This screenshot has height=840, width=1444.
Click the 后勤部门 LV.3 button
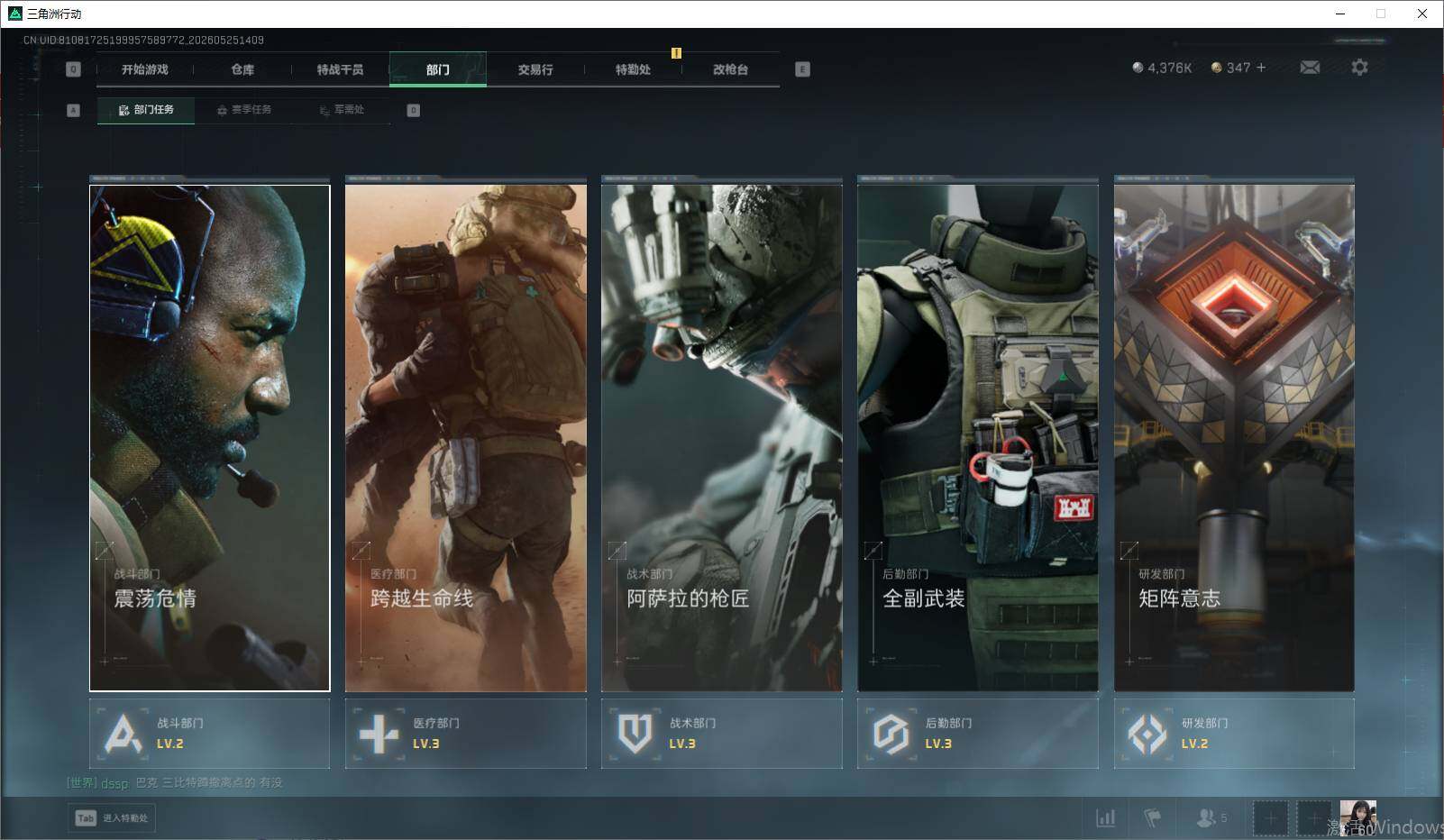pyautogui.click(x=978, y=734)
